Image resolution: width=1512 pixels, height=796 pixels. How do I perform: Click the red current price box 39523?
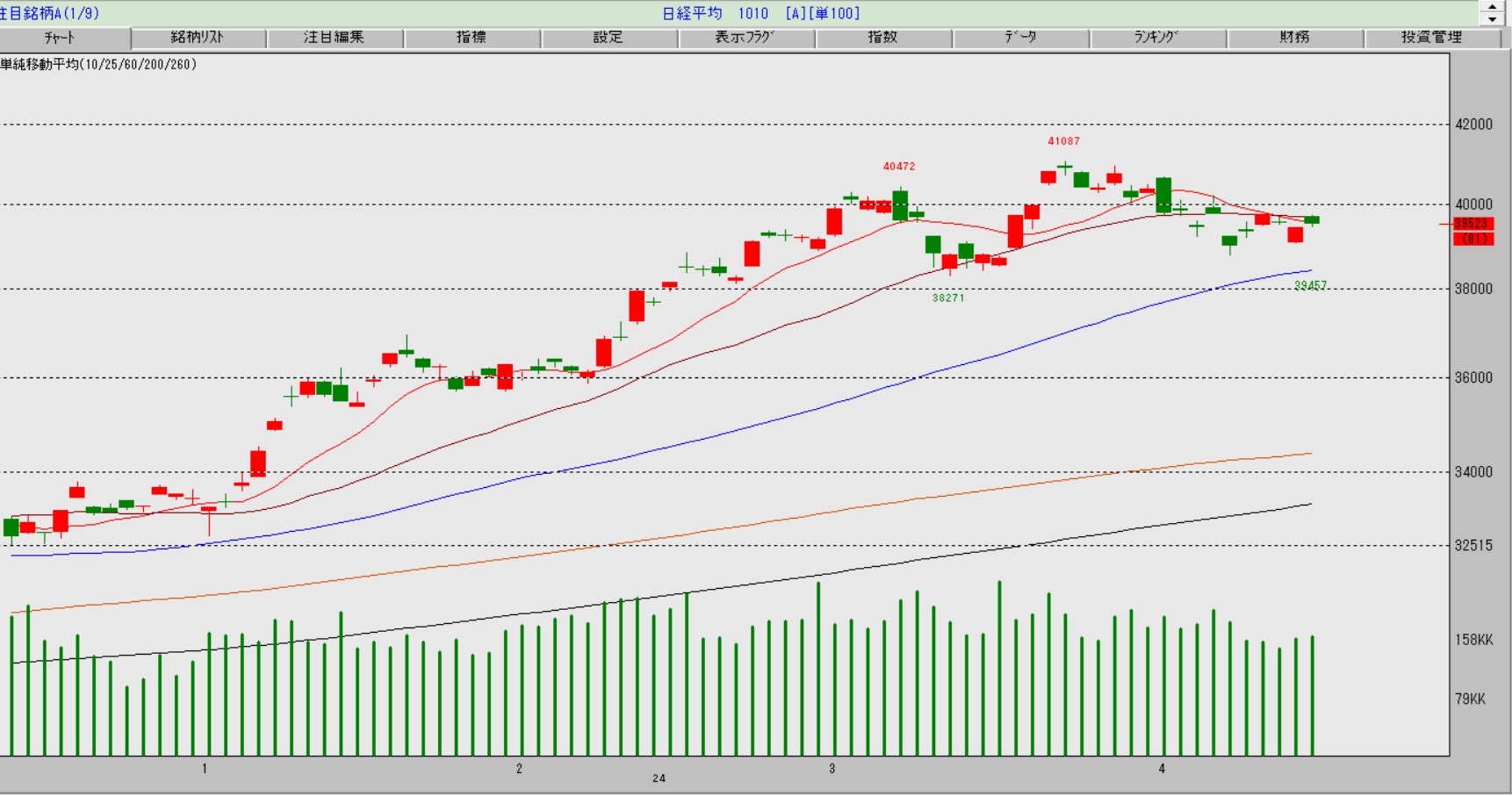[1472, 224]
